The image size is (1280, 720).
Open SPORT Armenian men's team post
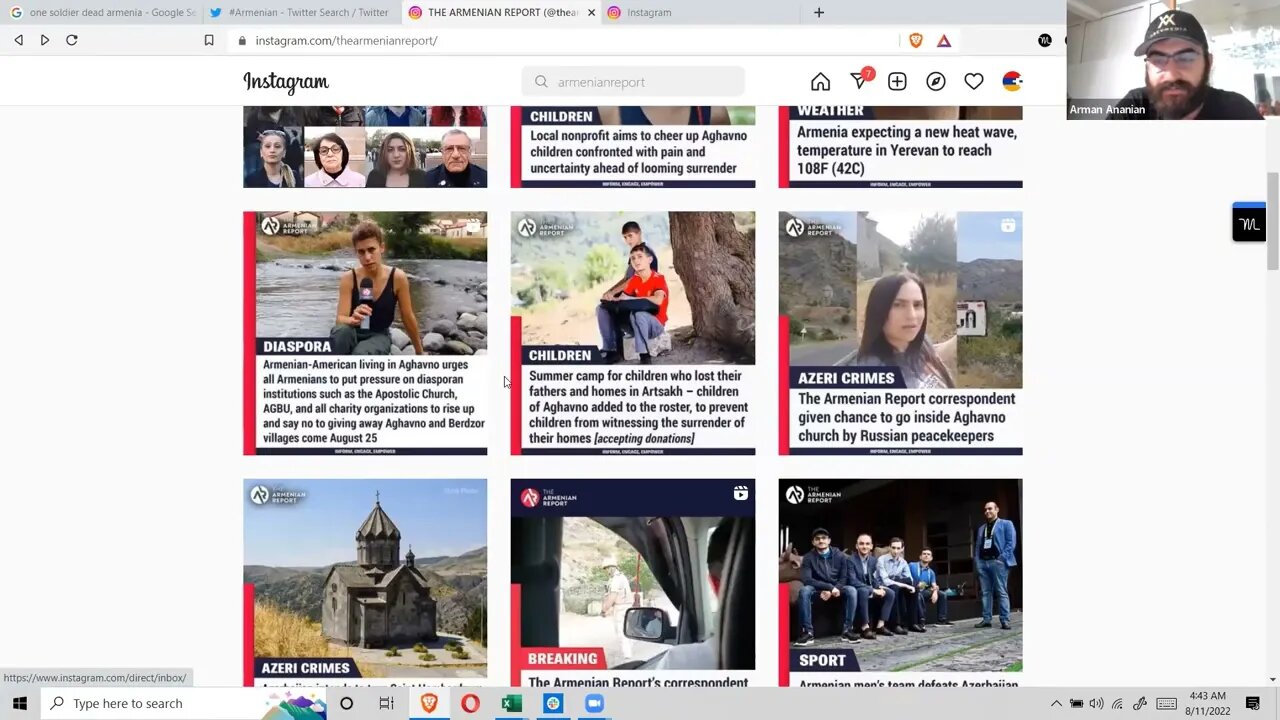(x=900, y=582)
